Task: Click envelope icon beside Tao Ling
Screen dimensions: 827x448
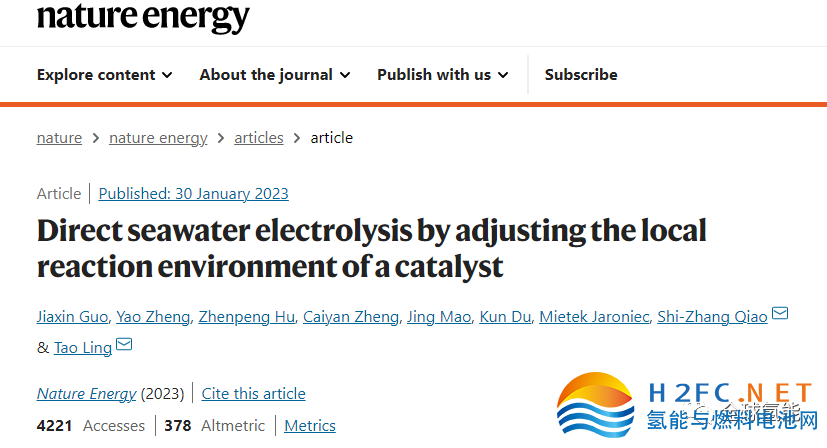Action: point(124,345)
